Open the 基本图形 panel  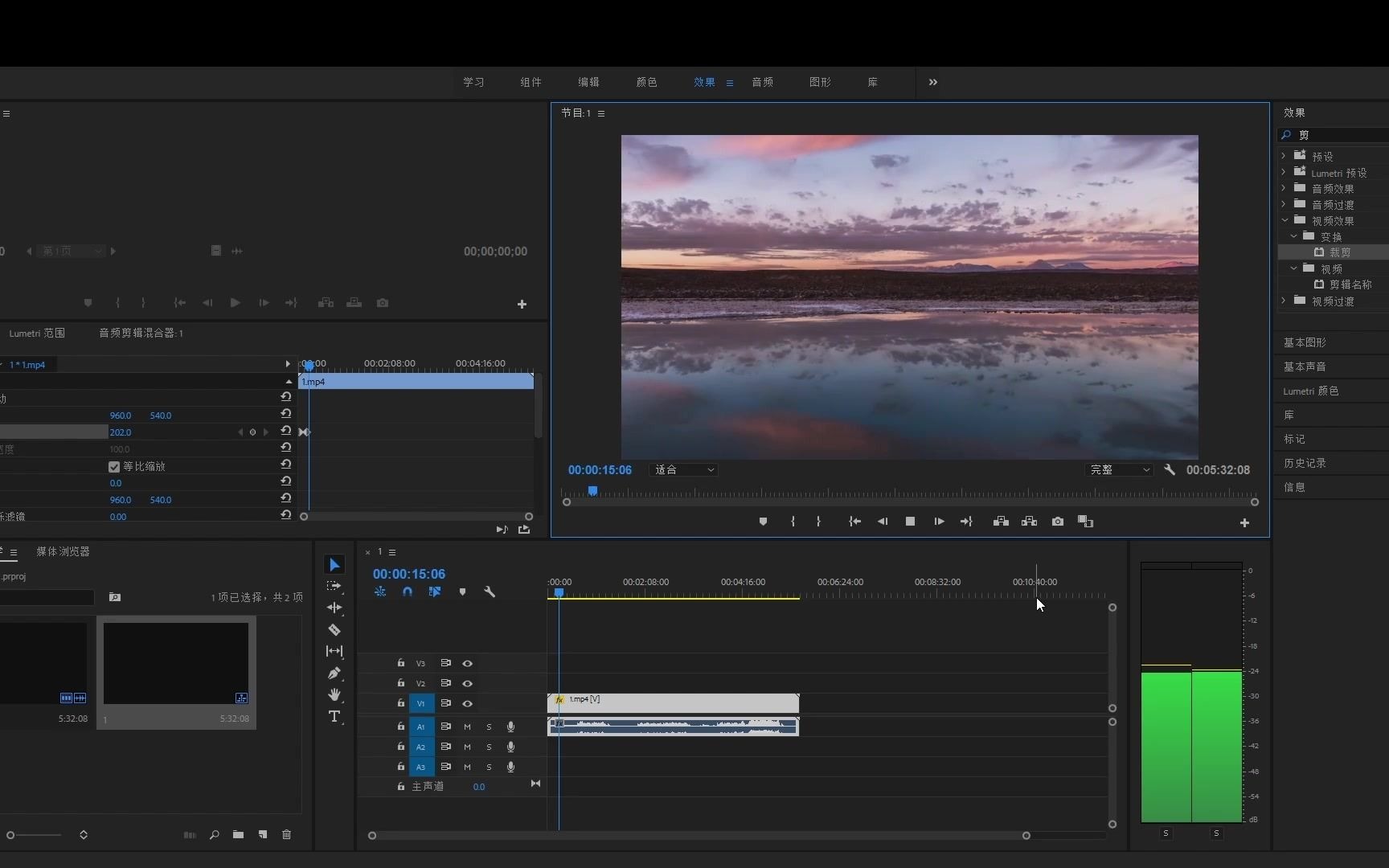click(1305, 342)
